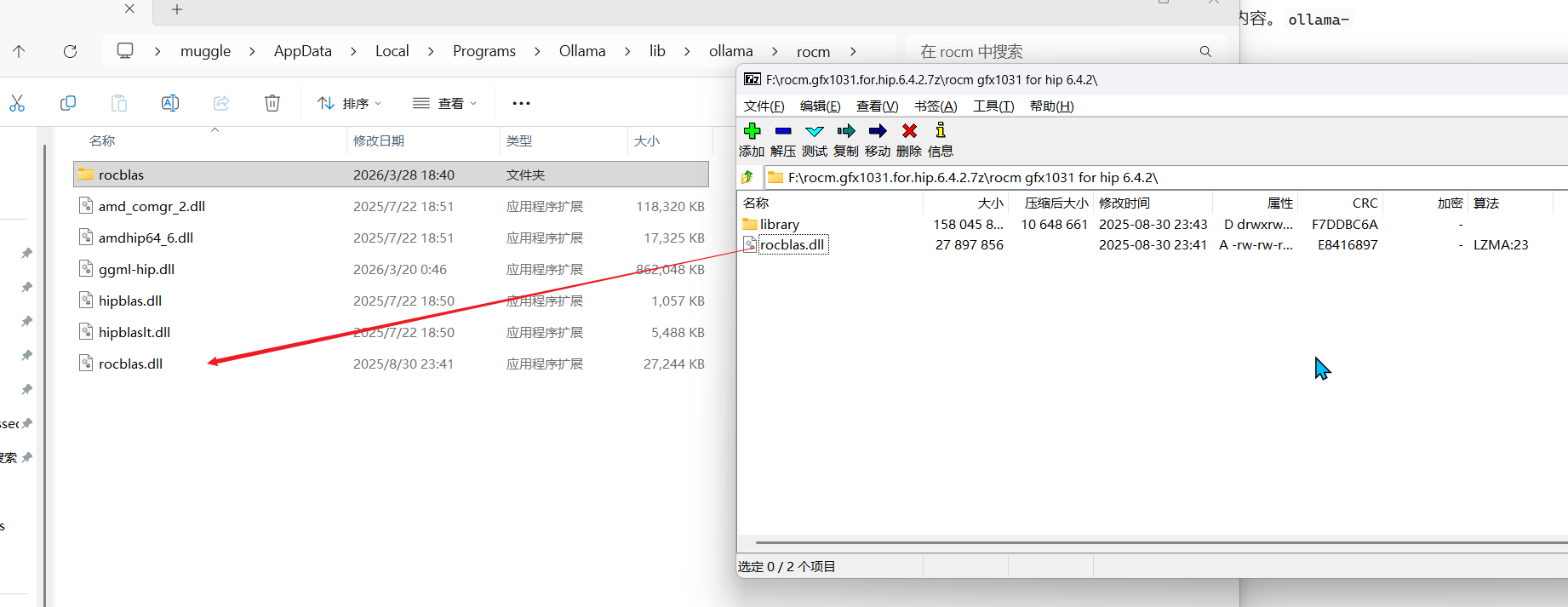This screenshot has width=1568, height=607.
Task: Select hipblaslt.dll in Explorer
Action: 391,332
